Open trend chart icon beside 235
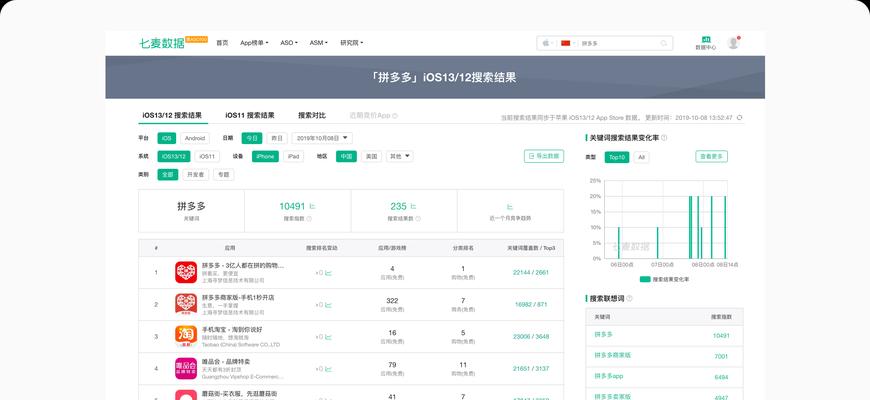870x400 pixels. [x=413, y=206]
